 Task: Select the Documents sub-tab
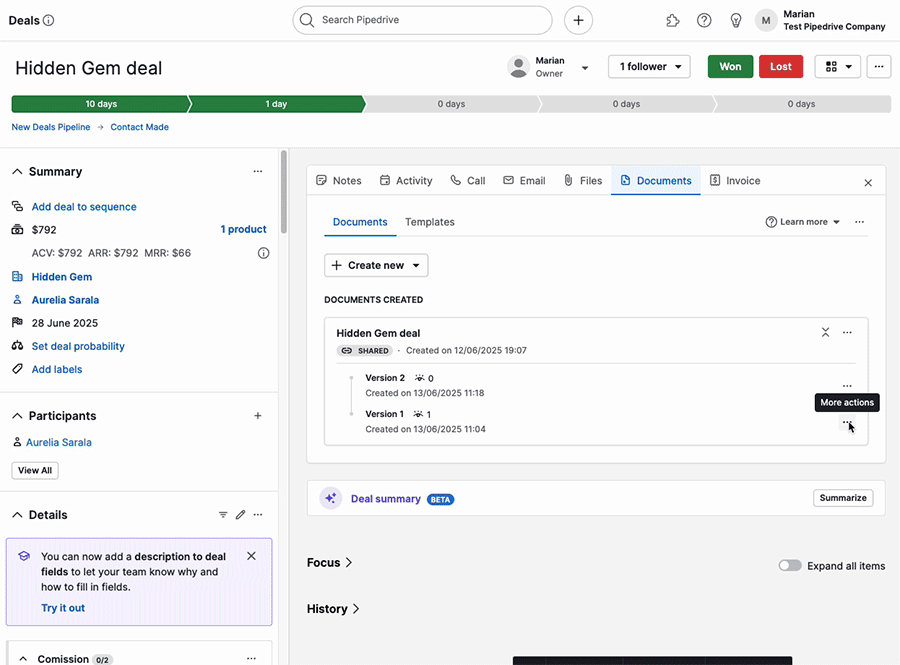point(360,222)
